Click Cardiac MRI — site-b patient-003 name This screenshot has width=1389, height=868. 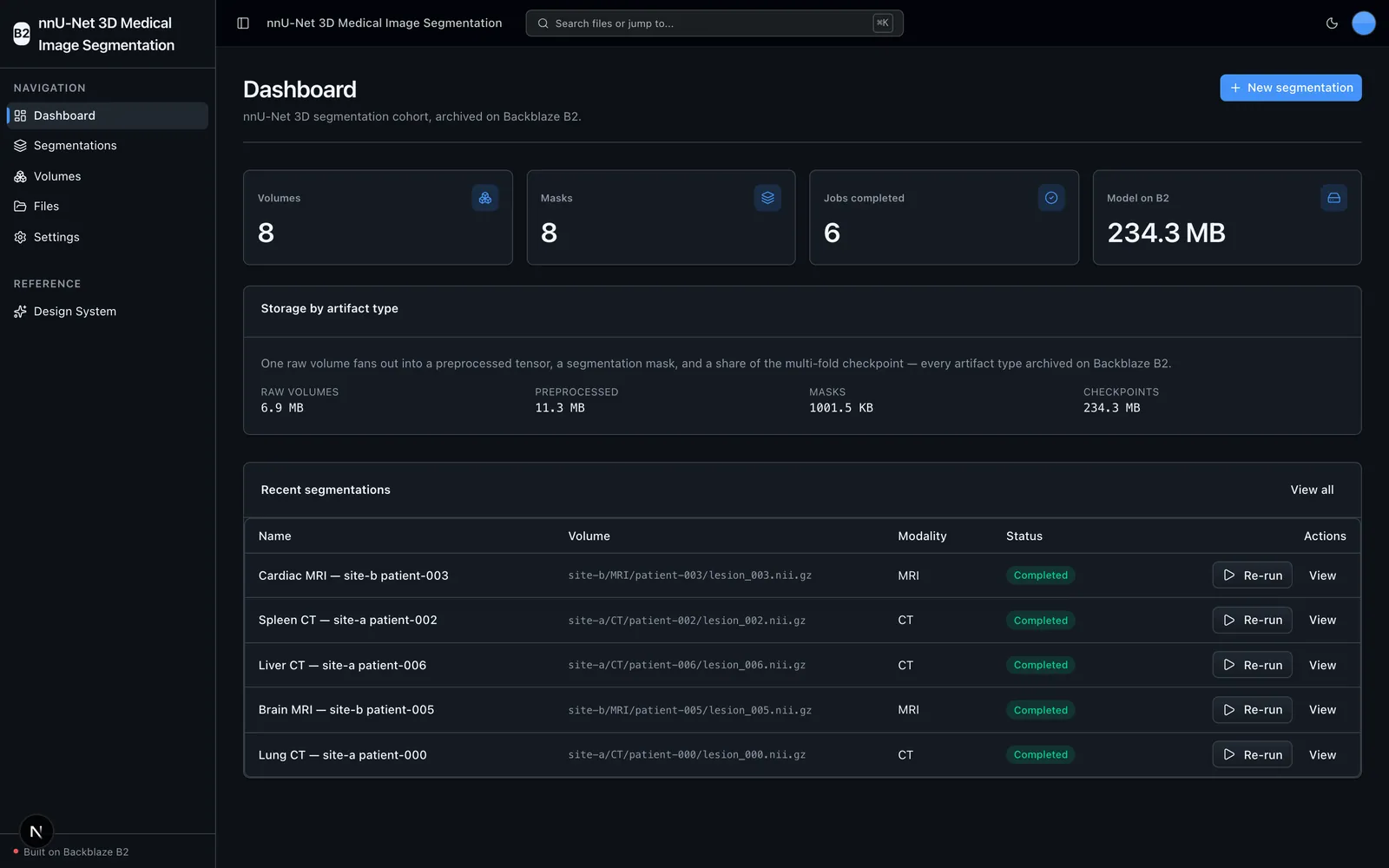click(x=353, y=575)
